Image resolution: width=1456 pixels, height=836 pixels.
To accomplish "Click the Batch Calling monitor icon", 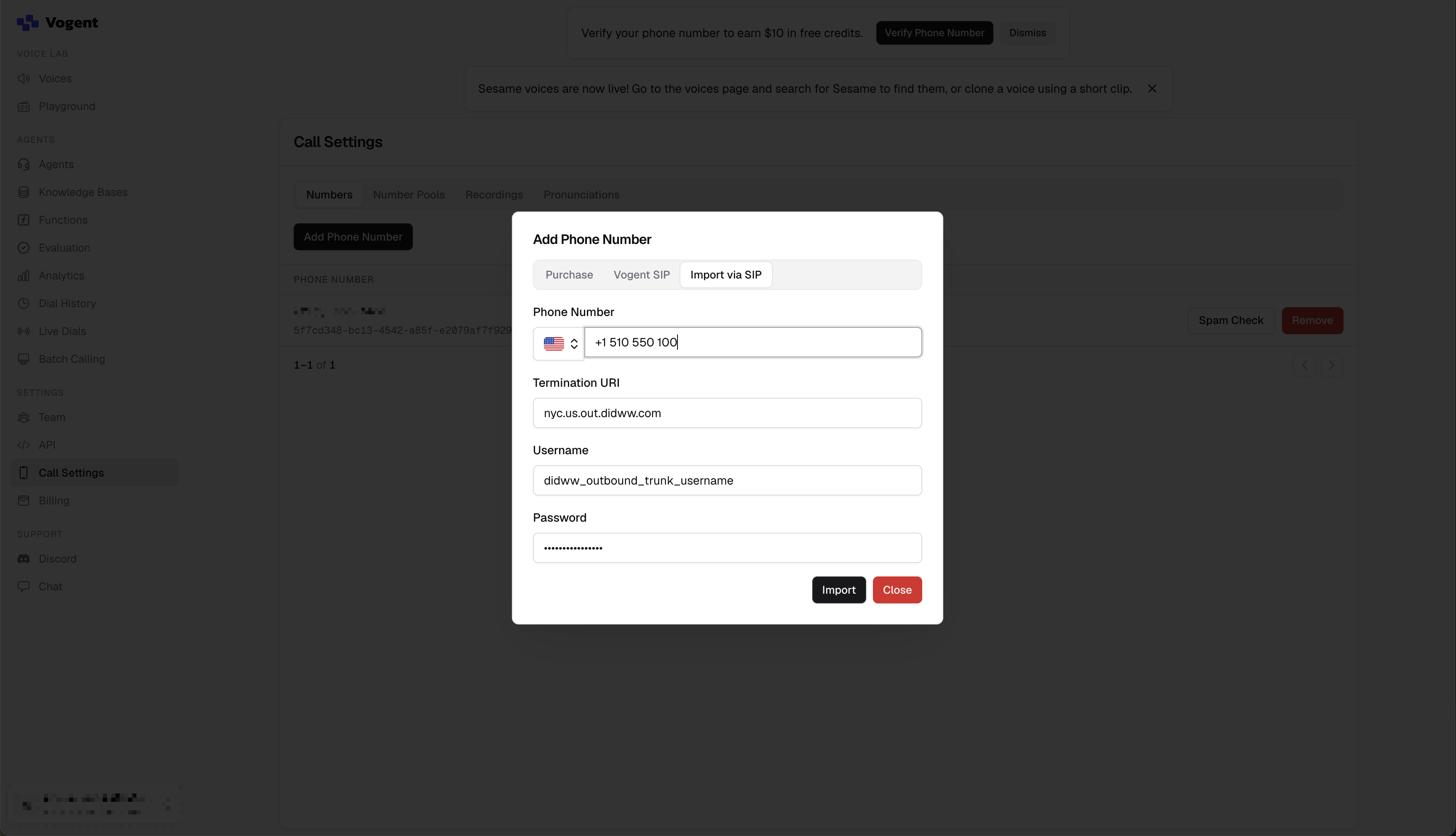I will point(24,359).
